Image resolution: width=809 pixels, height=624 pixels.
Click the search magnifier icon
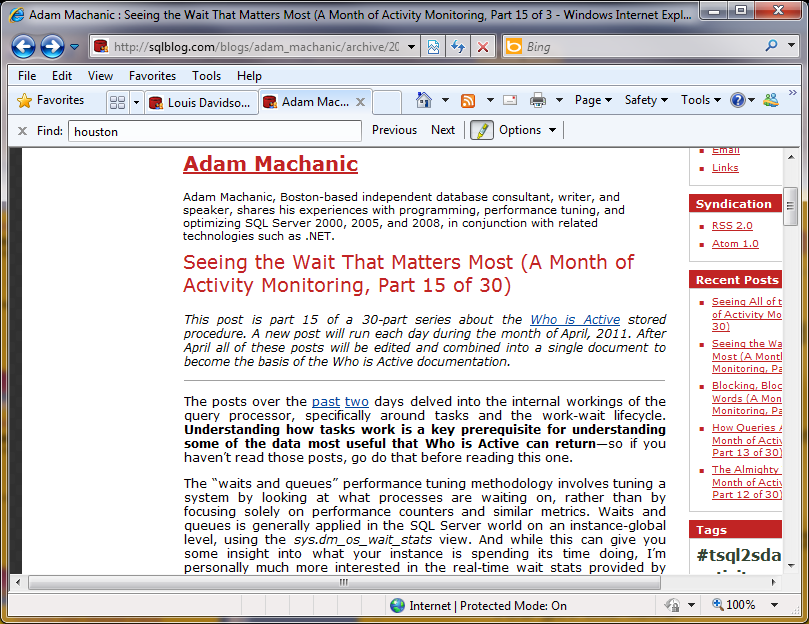pos(771,46)
